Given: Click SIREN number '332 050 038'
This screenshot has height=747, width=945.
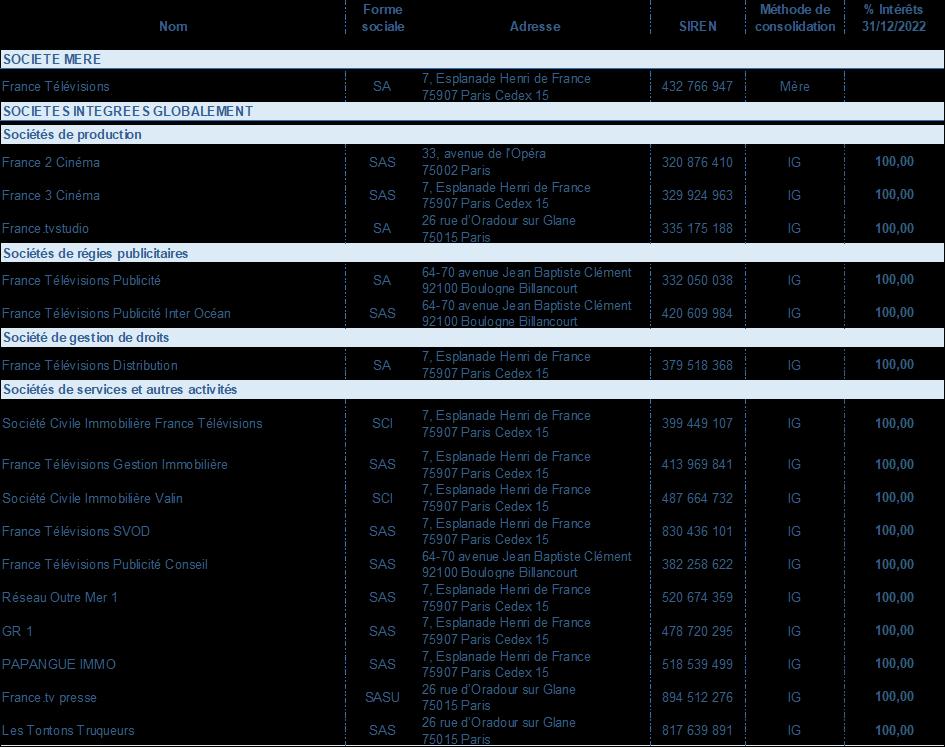Looking at the screenshot, I should [x=697, y=281].
